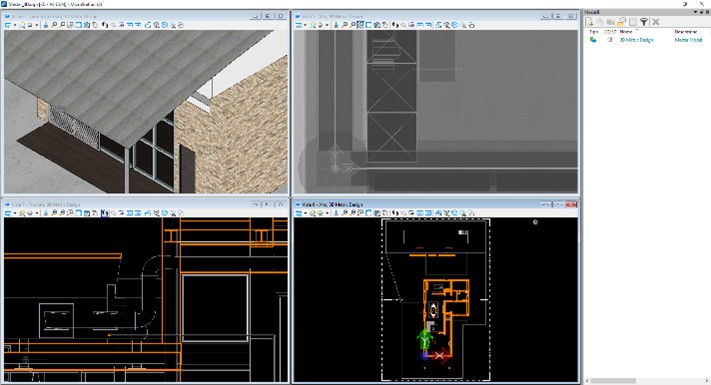Open display style dropdown arrow in rendered roof view

click(36, 25)
